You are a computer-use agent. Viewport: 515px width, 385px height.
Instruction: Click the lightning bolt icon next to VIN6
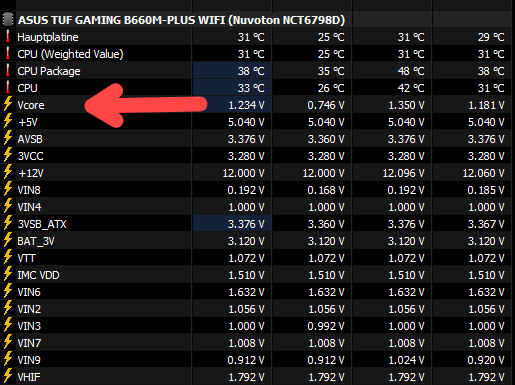tap(8, 292)
